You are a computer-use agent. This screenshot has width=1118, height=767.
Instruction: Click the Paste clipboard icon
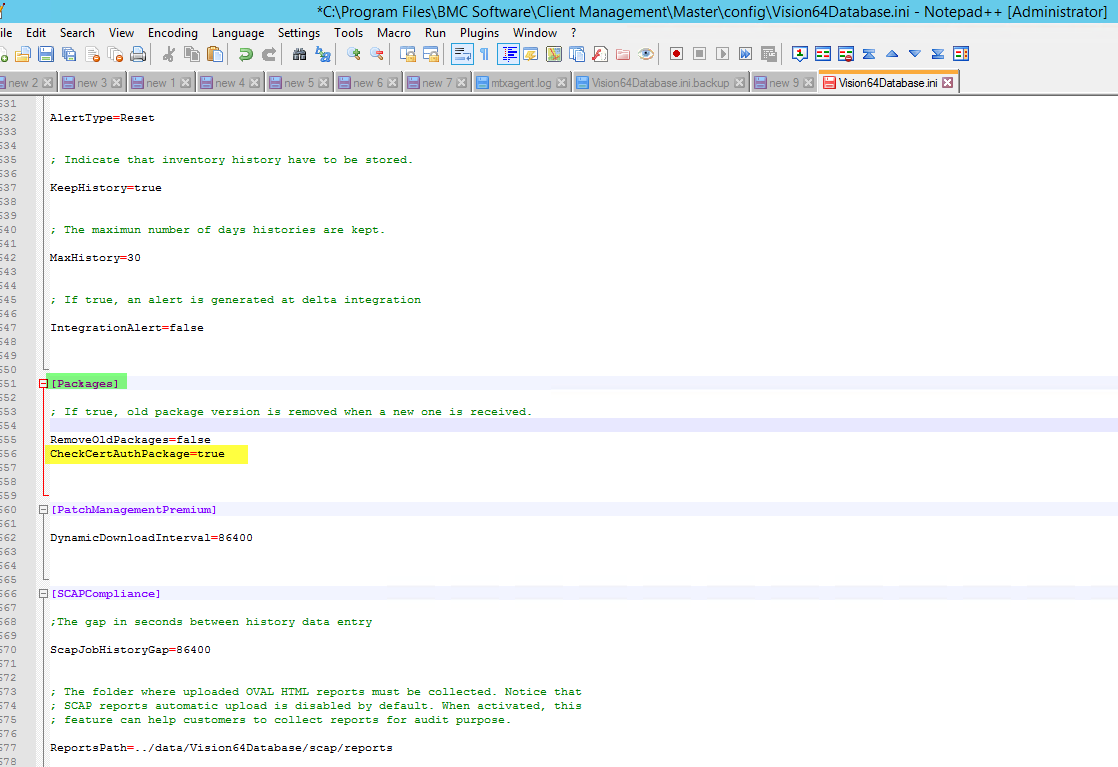pos(215,54)
